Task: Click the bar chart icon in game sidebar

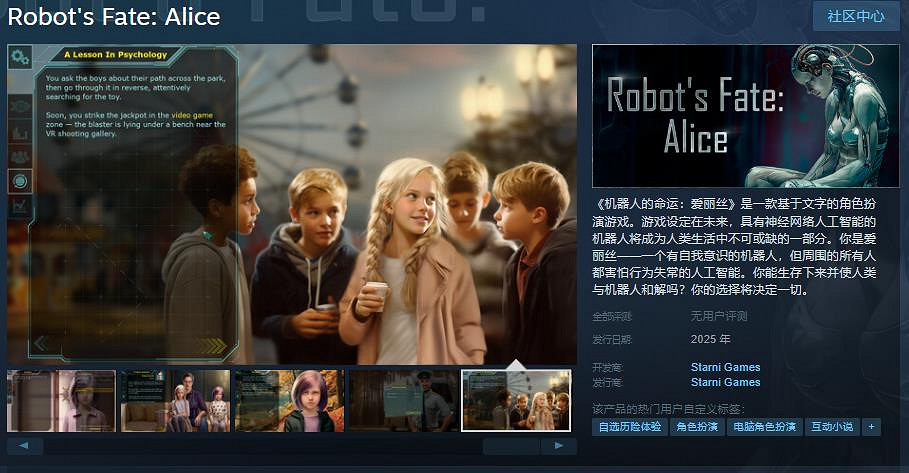Action: click(x=20, y=132)
